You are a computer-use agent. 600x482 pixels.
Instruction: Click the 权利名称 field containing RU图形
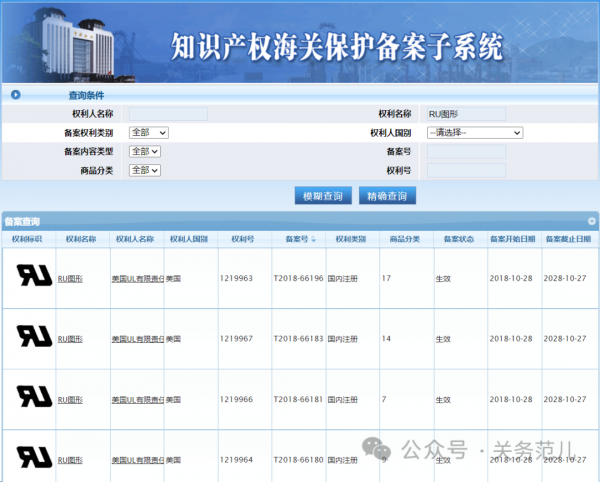tap(466, 114)
